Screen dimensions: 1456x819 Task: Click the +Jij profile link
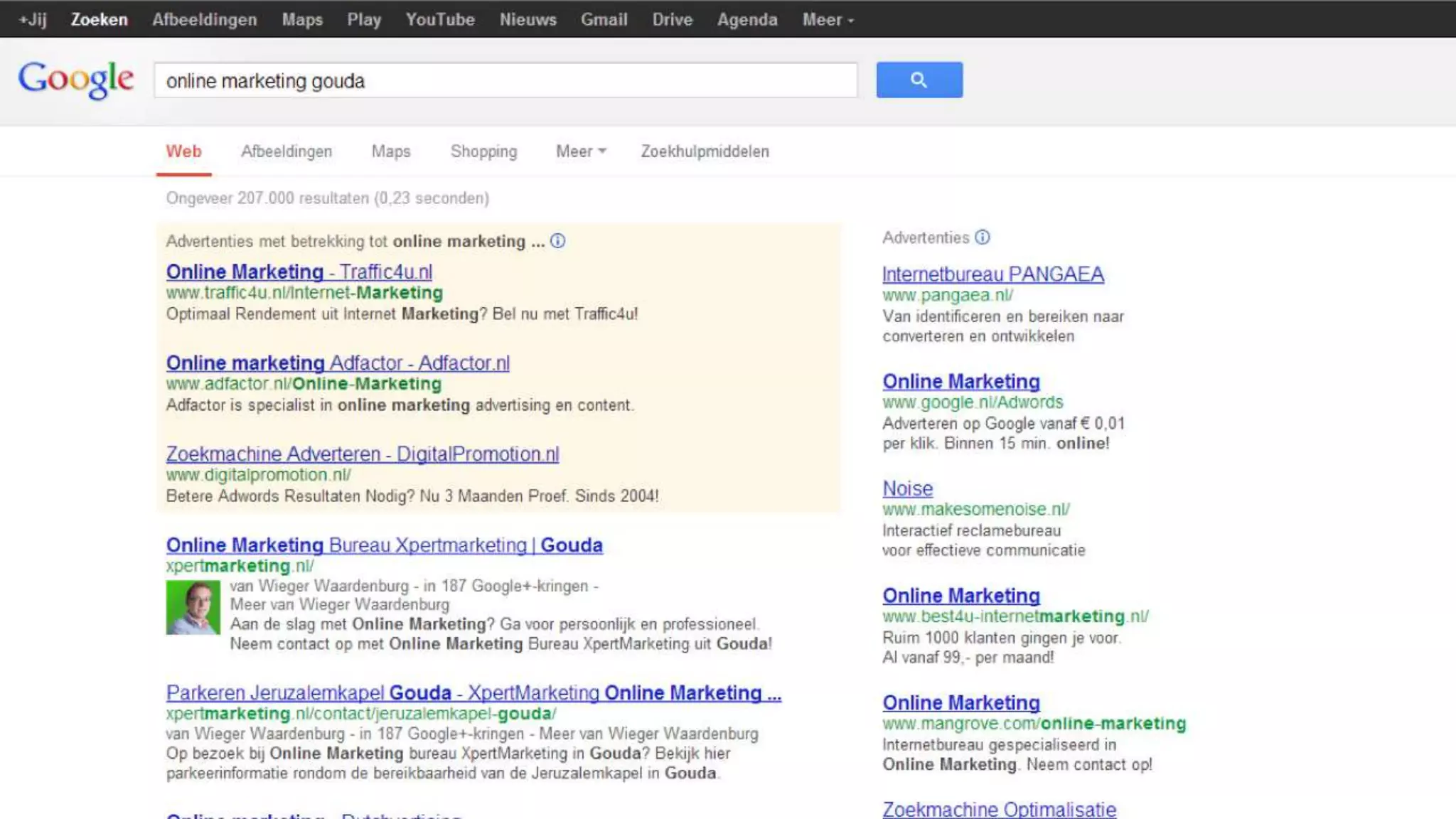pos(33,20)
